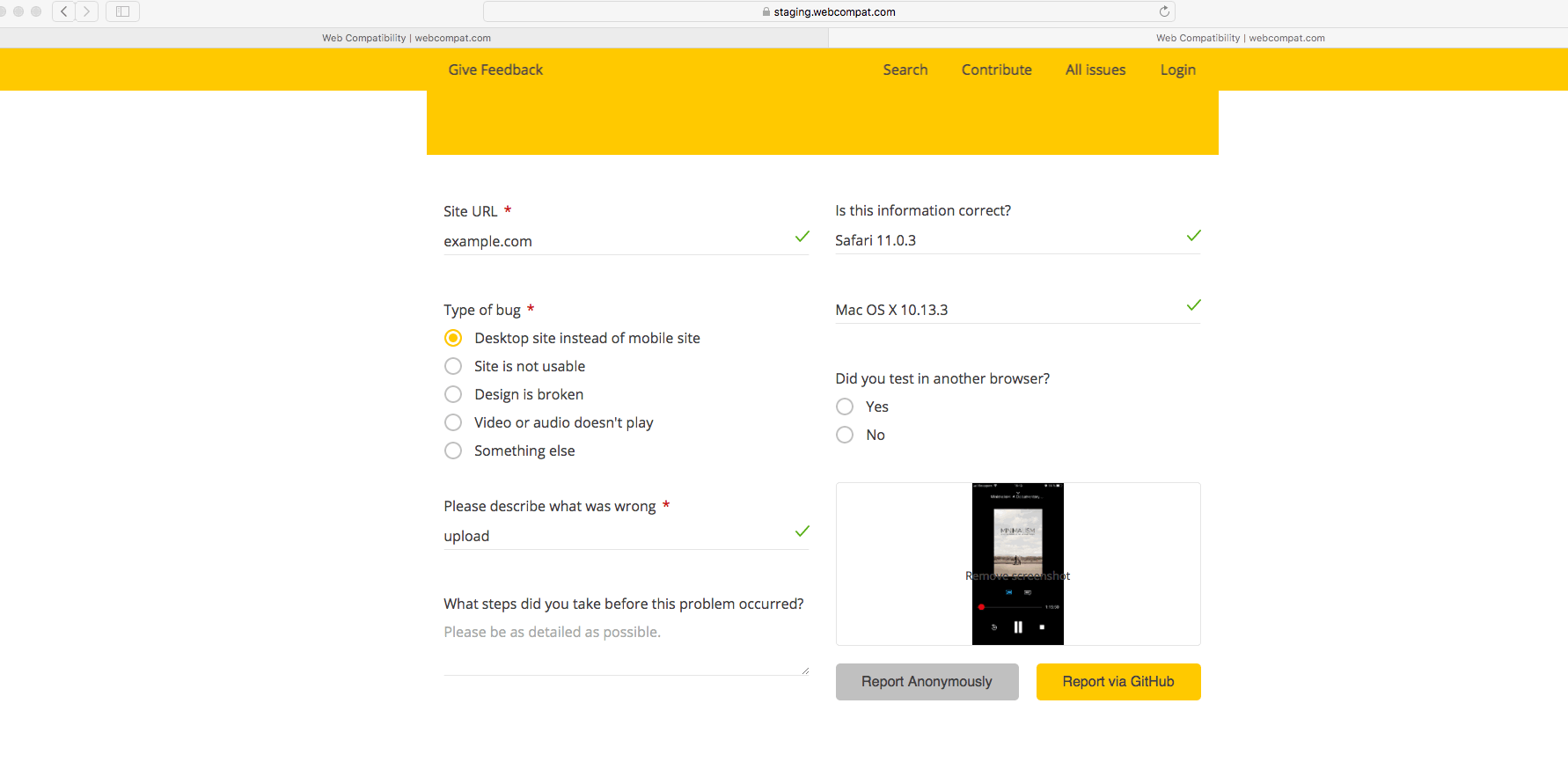Click the steps description textarea
The height and width of the screenshot is (784, 1568).
(x=626, y=647)
